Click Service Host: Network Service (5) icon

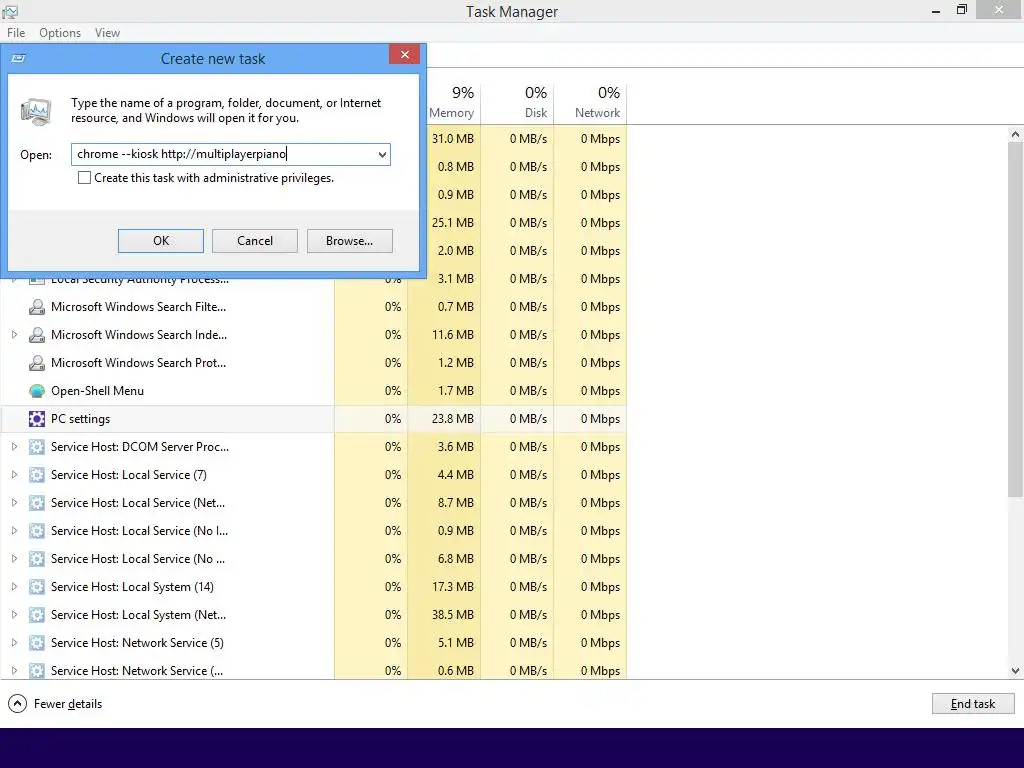[37, 643]
